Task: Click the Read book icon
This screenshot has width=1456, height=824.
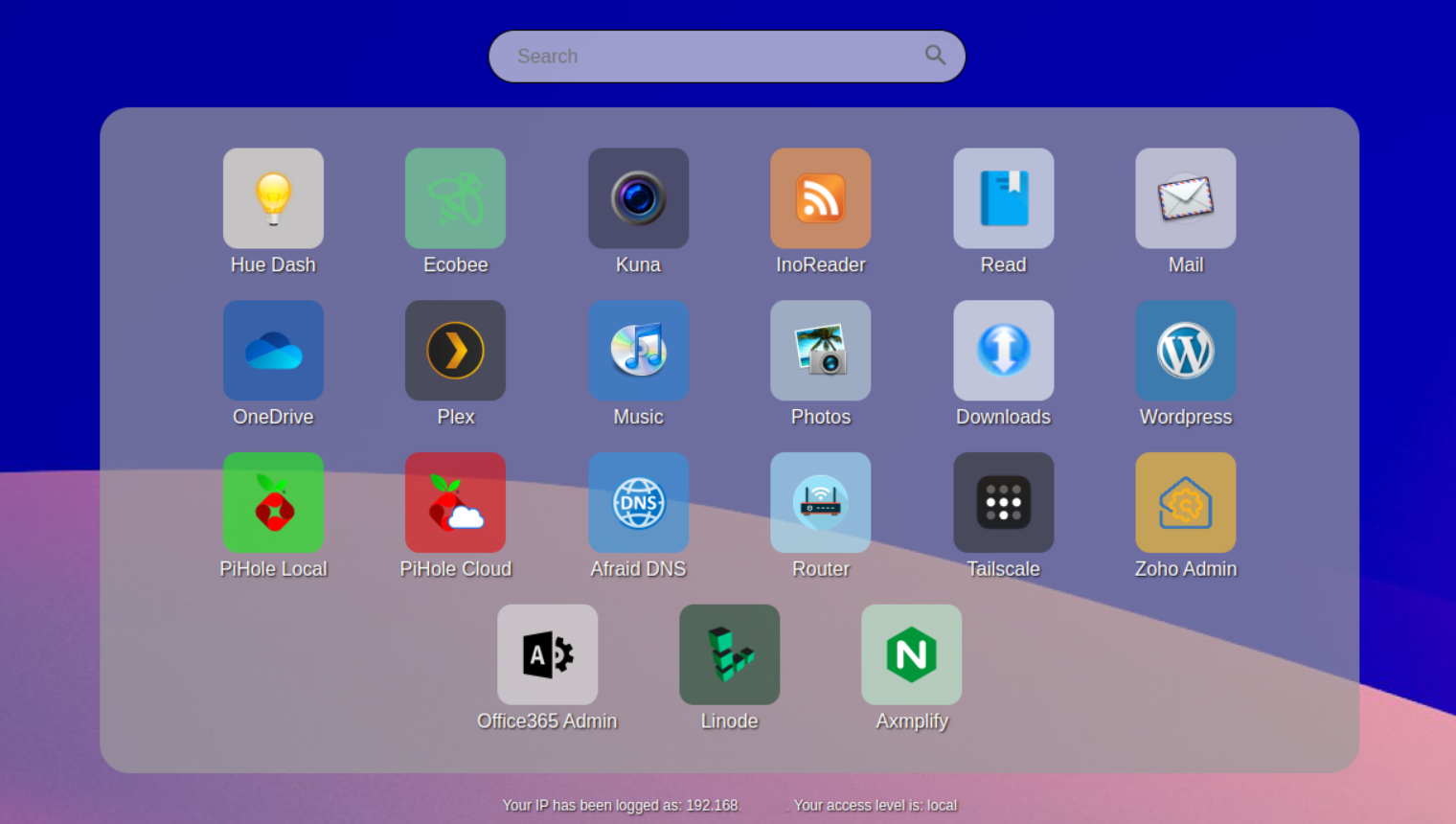Action: (x=1003, y=198)
